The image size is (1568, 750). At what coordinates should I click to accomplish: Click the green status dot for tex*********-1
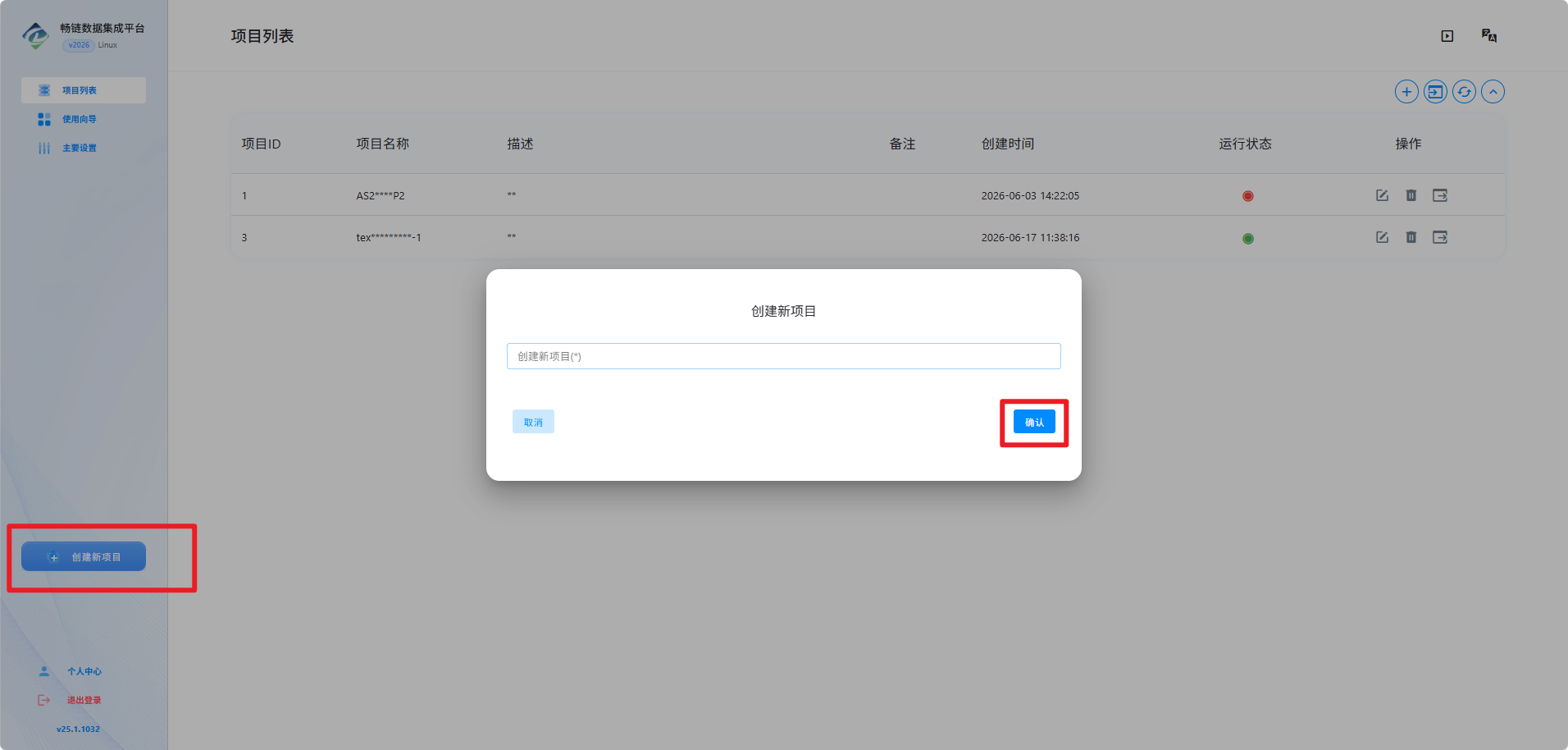pos(1248,239)
